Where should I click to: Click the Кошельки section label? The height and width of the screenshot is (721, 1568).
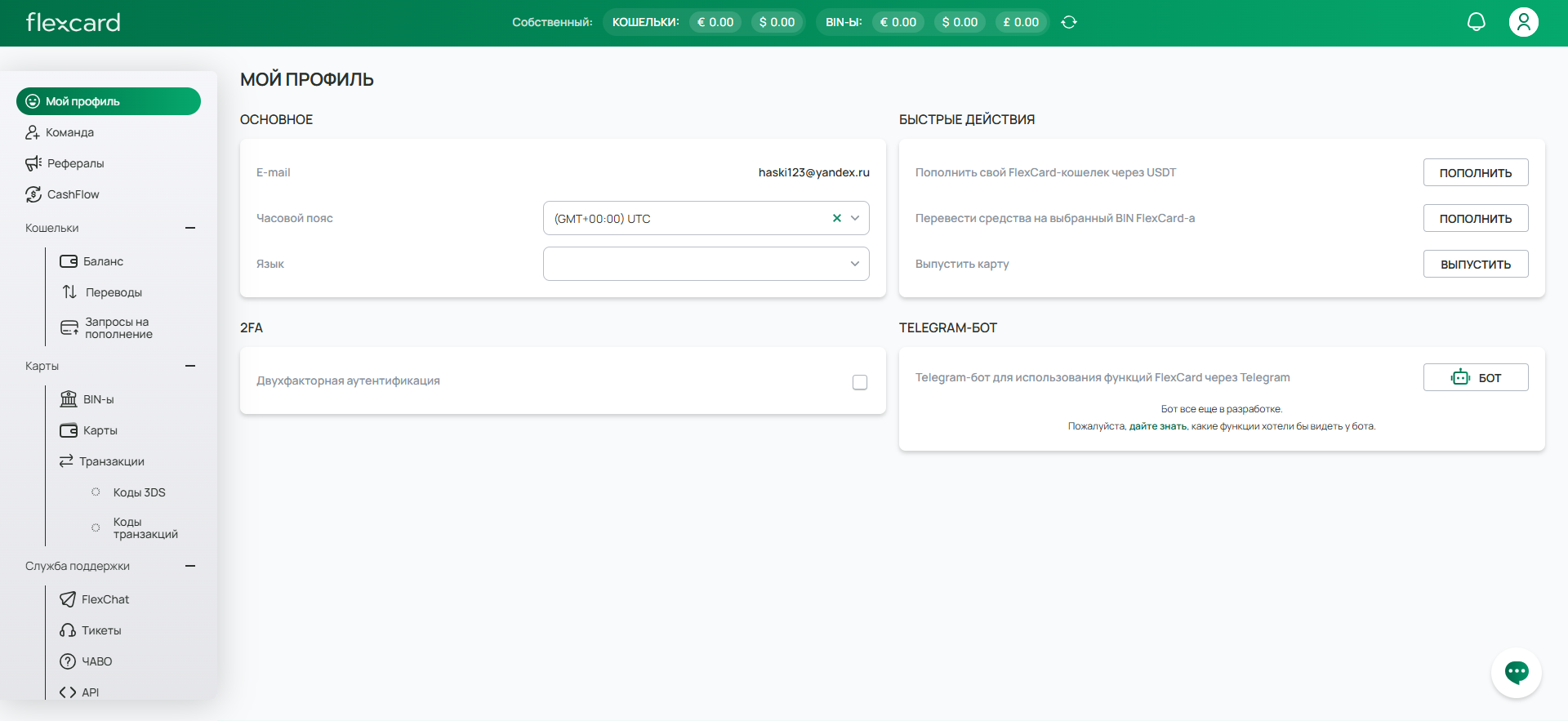pos(52,228)
